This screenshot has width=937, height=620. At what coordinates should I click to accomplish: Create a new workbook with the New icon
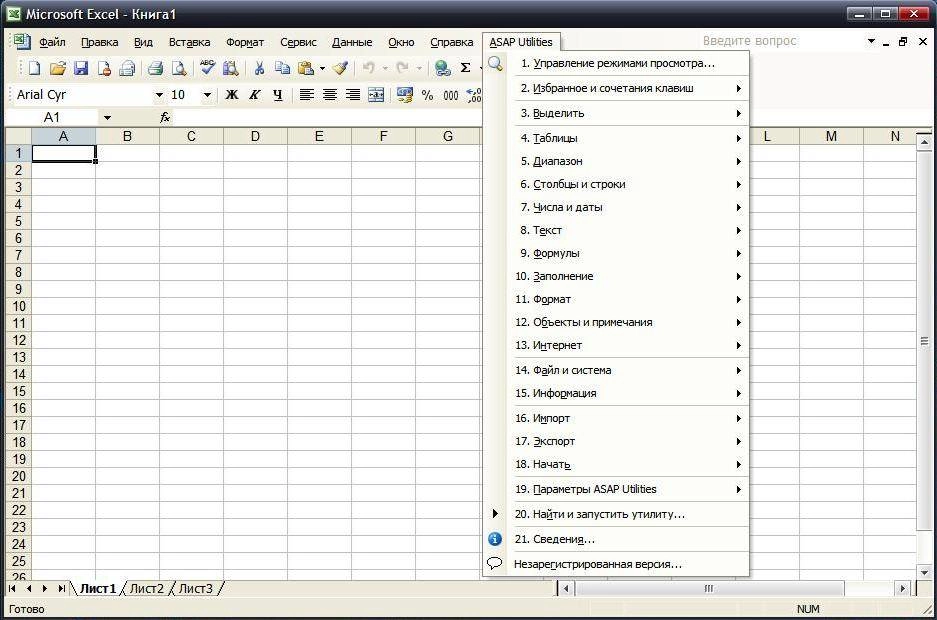click(34, 68)
